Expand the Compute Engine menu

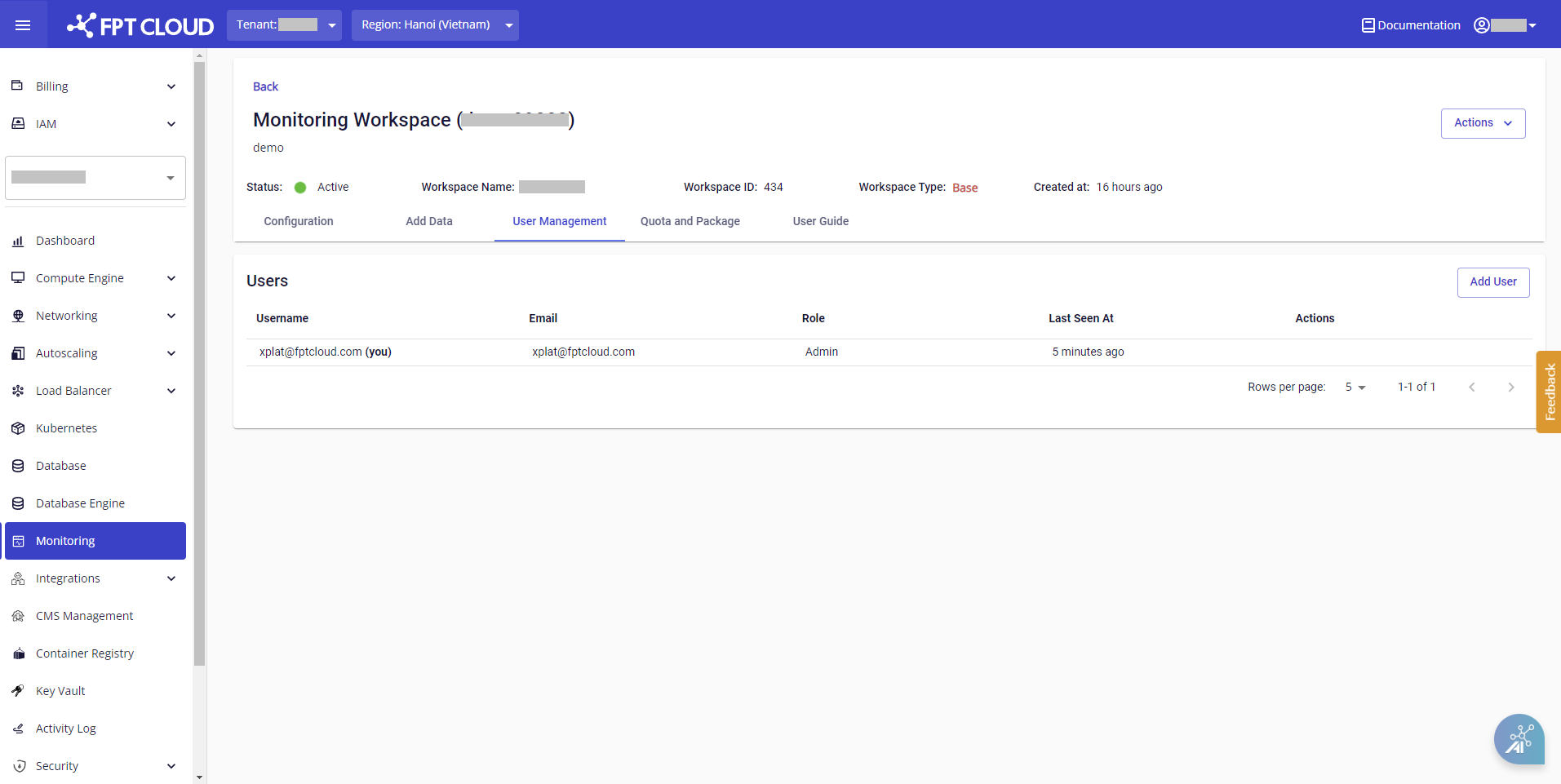(x=171, y=278)
